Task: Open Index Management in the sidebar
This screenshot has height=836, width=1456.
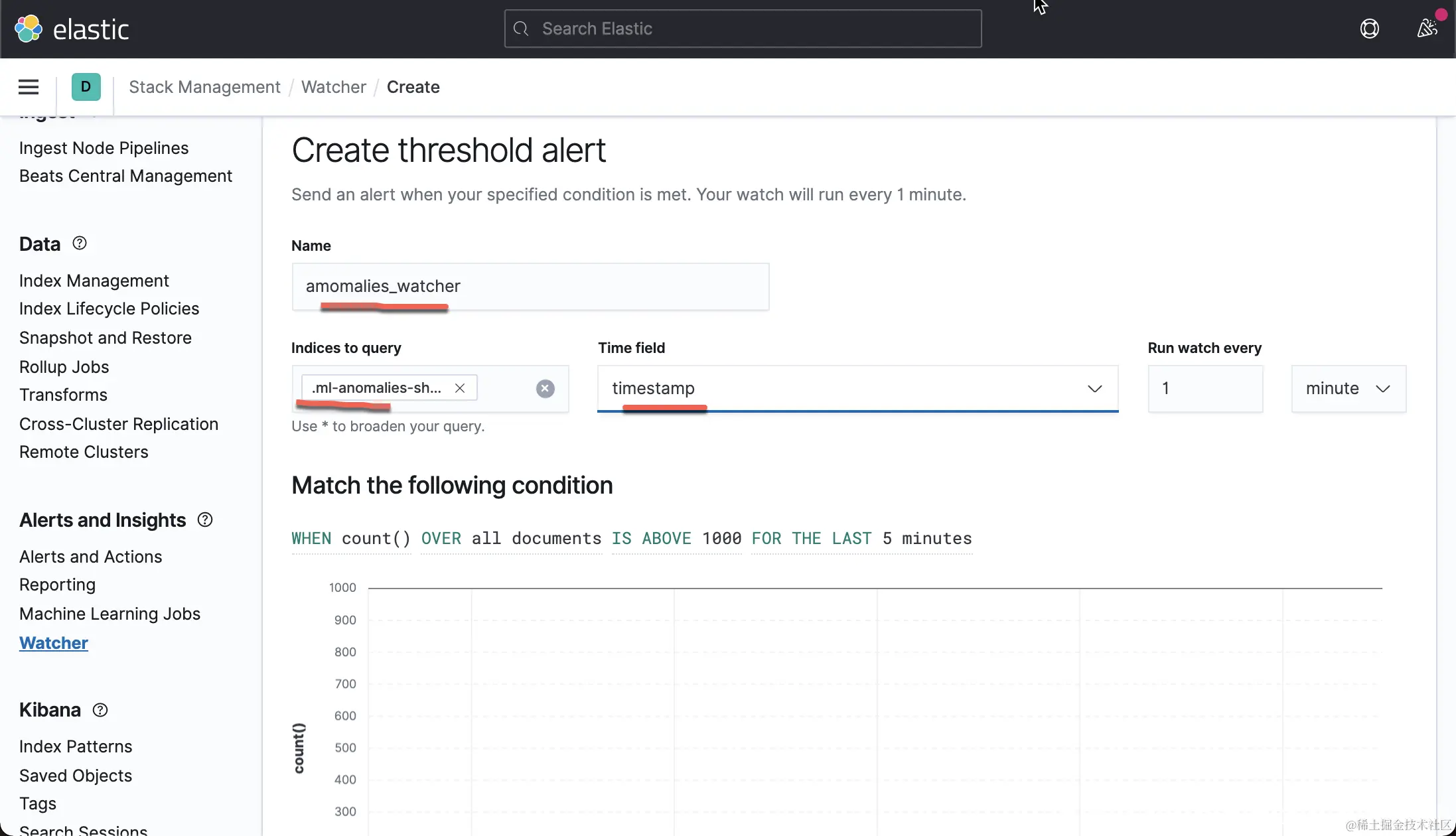Action: coord(94,281)
